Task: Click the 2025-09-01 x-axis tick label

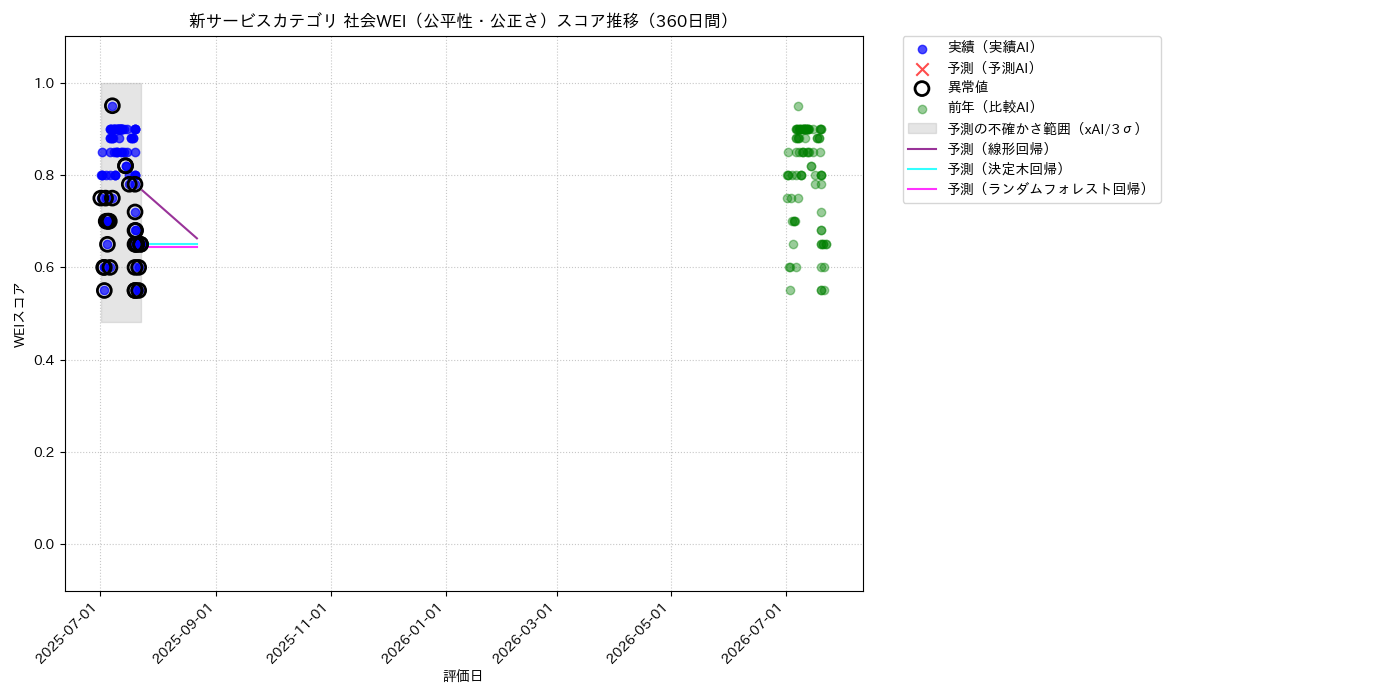Action: point(185,633)
